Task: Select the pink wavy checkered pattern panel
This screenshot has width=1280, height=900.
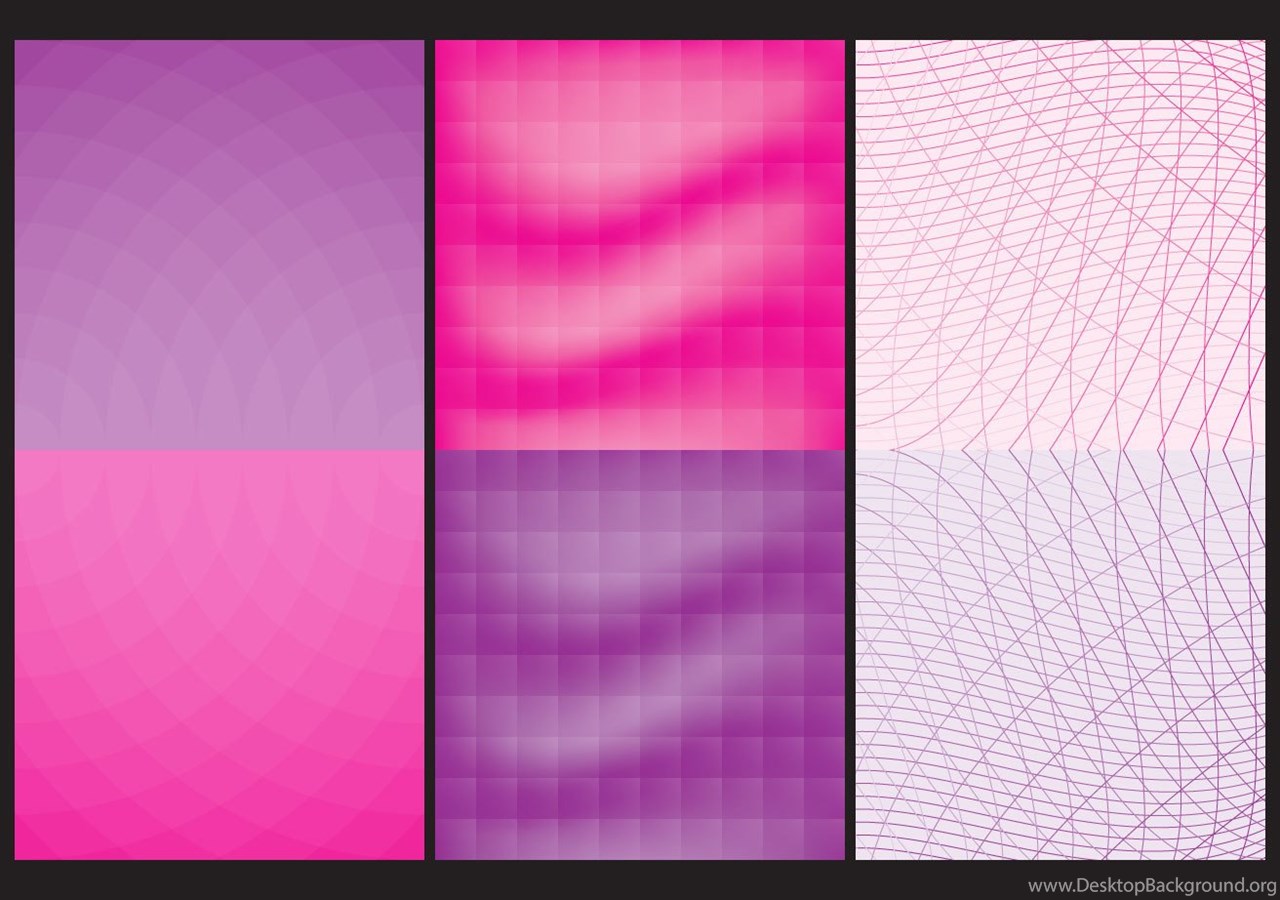Action: coord(640,245)
